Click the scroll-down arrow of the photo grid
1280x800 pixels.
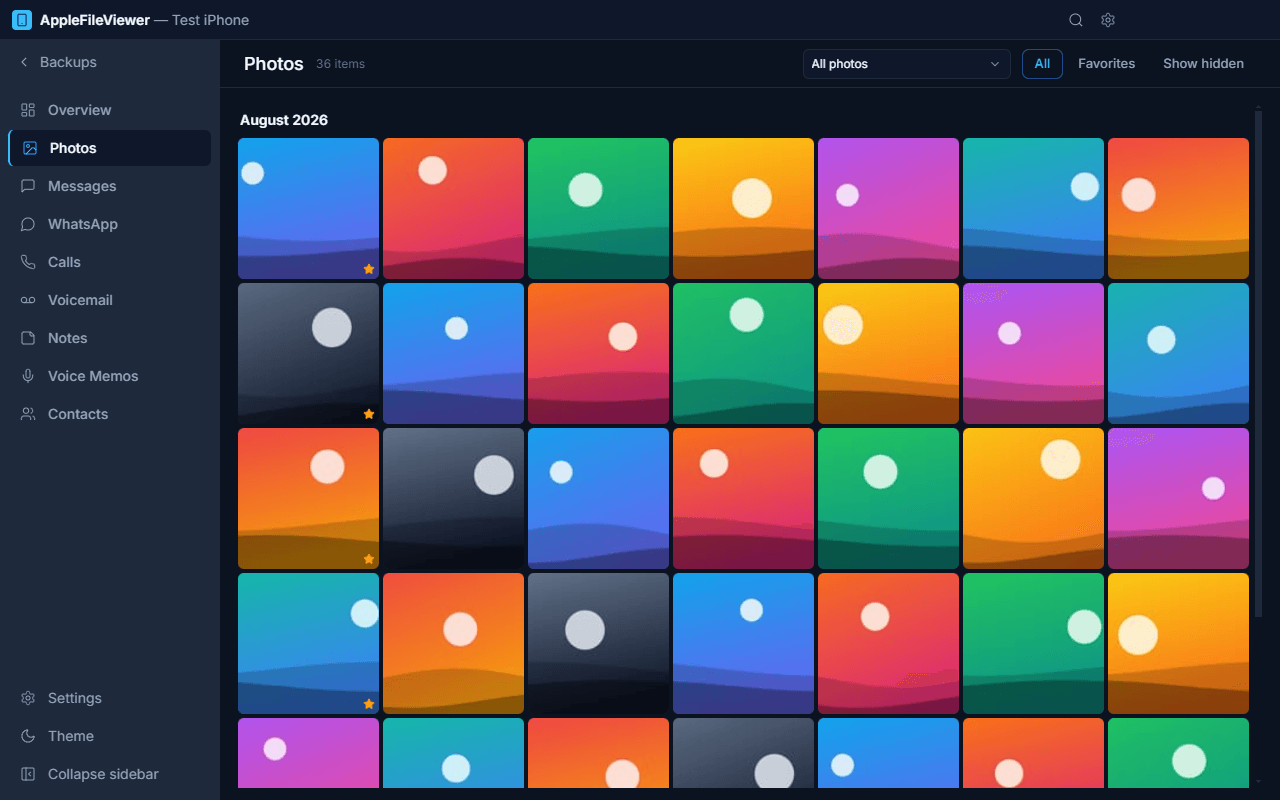coord(1258,780)
